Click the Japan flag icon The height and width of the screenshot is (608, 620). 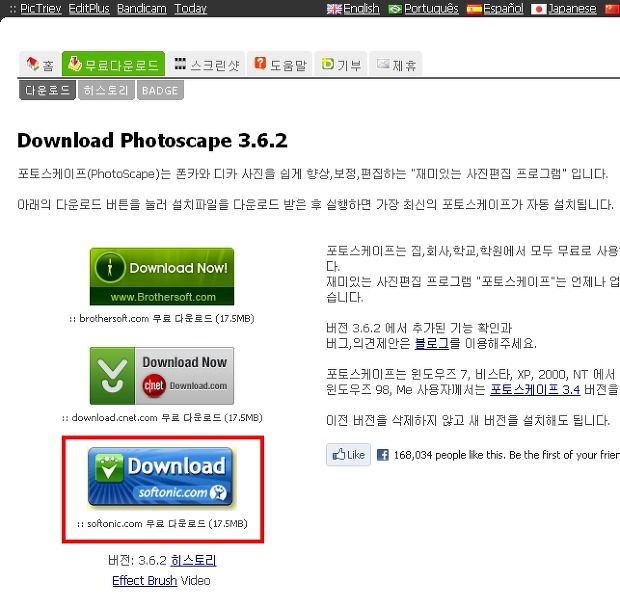click(x=539, y=9)
